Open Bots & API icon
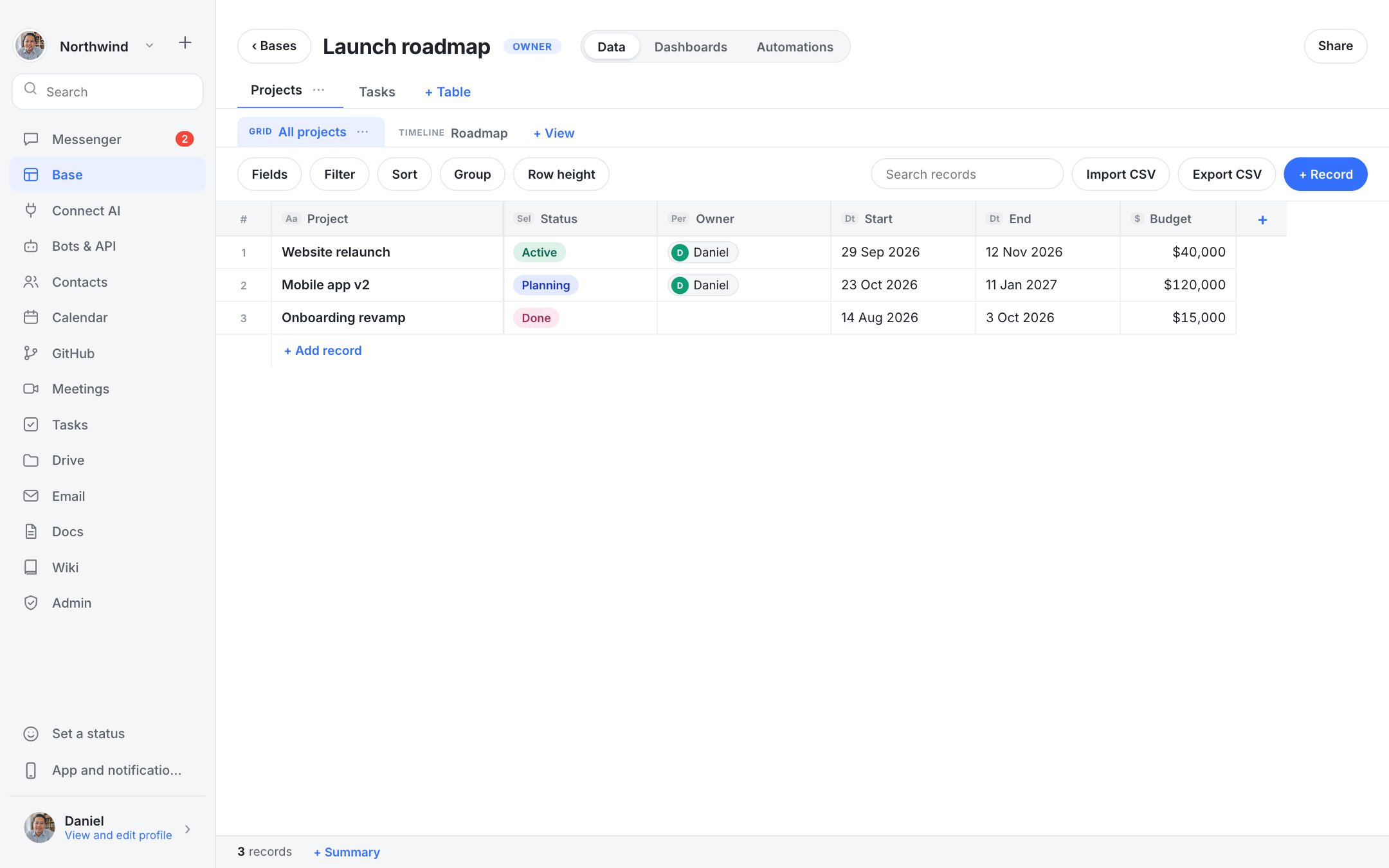The width and height of the screenshot is (1389, 868). tap(31, 246)
